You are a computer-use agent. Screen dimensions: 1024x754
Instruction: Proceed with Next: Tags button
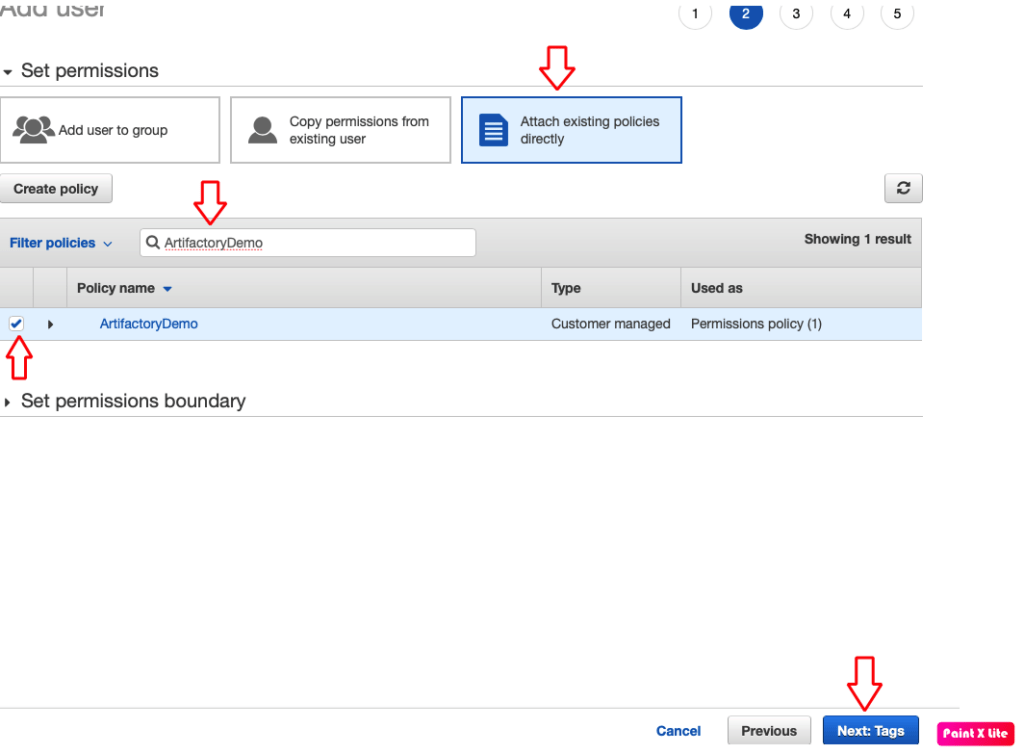871,730
